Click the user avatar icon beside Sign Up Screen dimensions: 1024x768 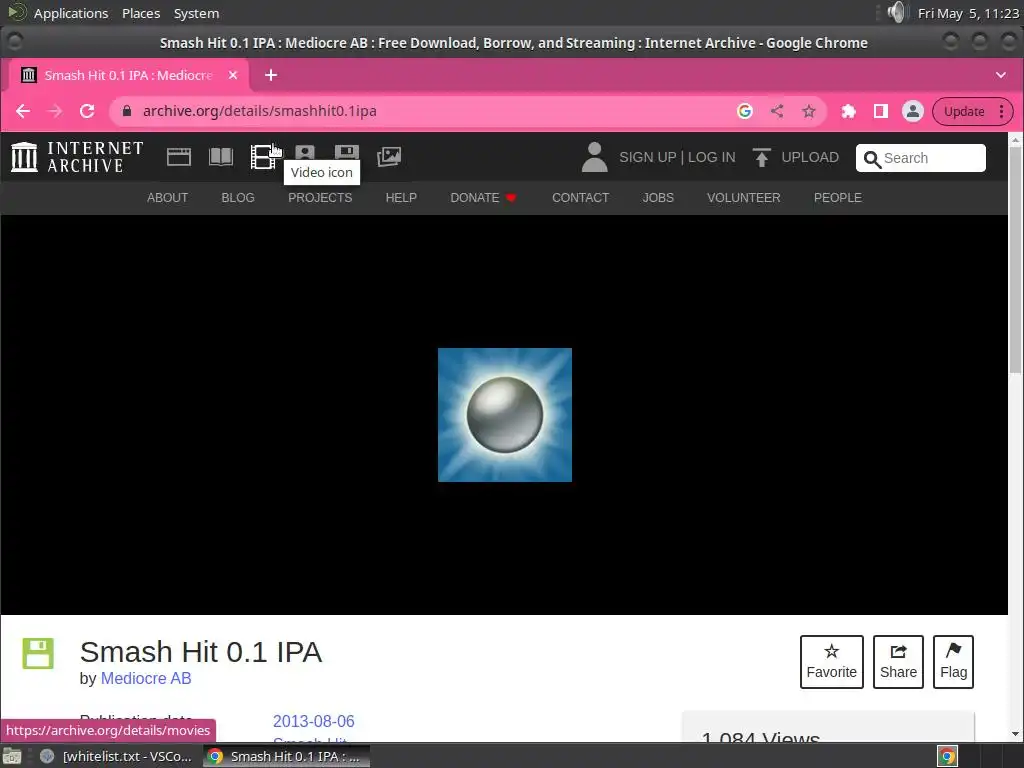[594, 157]
